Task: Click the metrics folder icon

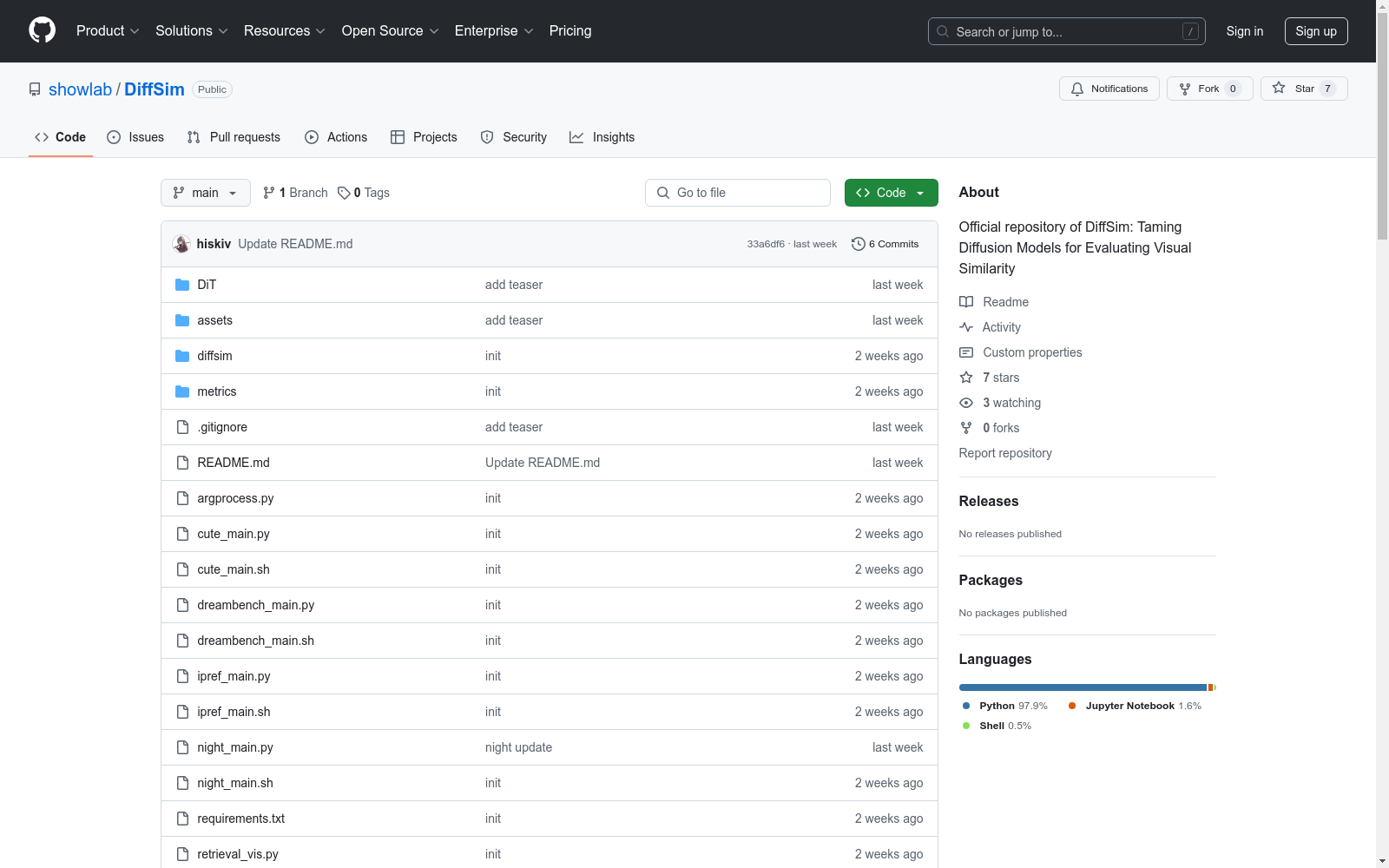Action: tap(182, 391)
